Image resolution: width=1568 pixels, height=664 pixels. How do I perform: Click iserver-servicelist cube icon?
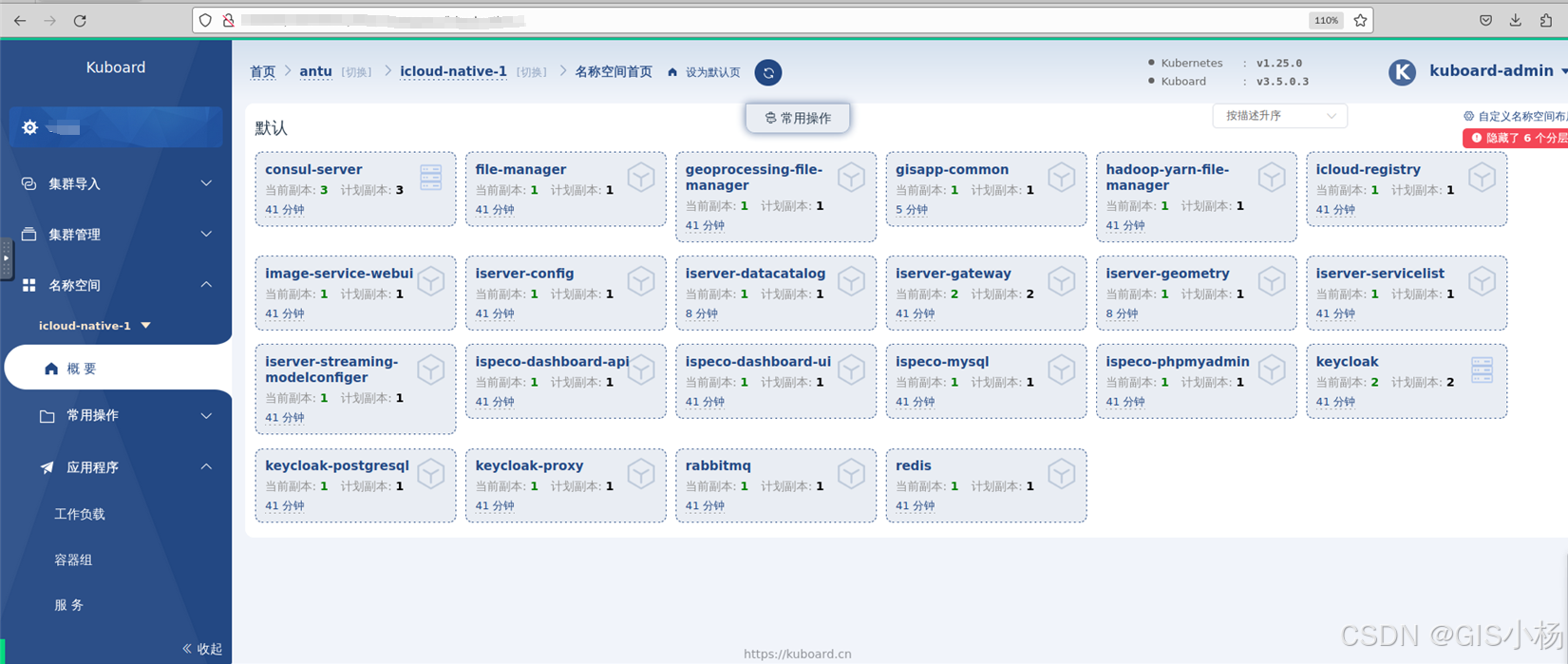click(1482, 281)
